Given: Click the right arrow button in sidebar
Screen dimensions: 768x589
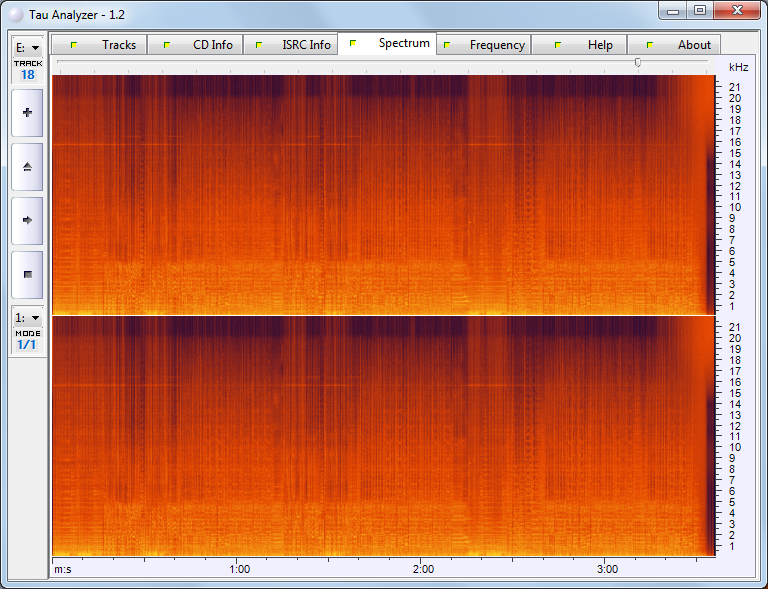Looking at the screenshot, I should point(27,220).
